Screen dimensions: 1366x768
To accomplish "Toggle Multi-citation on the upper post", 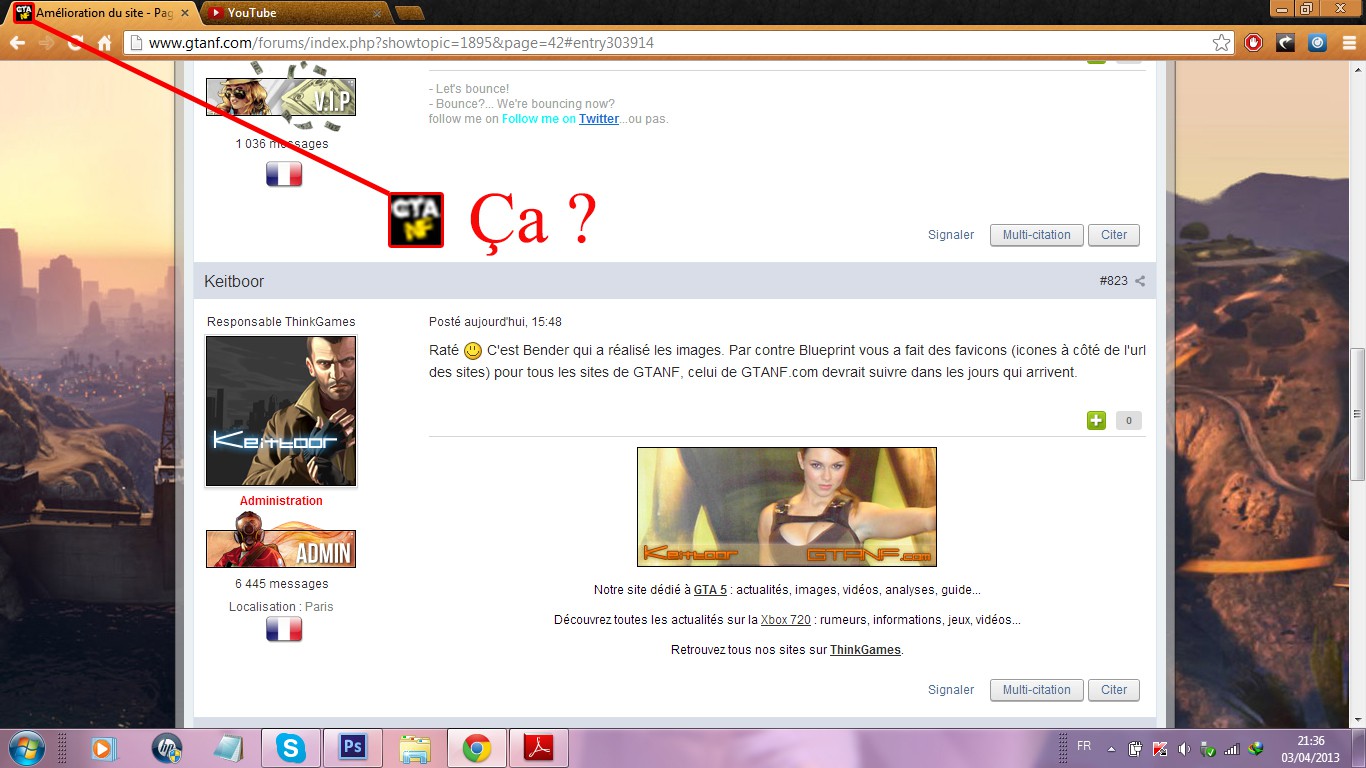I will pos(1036,235).
